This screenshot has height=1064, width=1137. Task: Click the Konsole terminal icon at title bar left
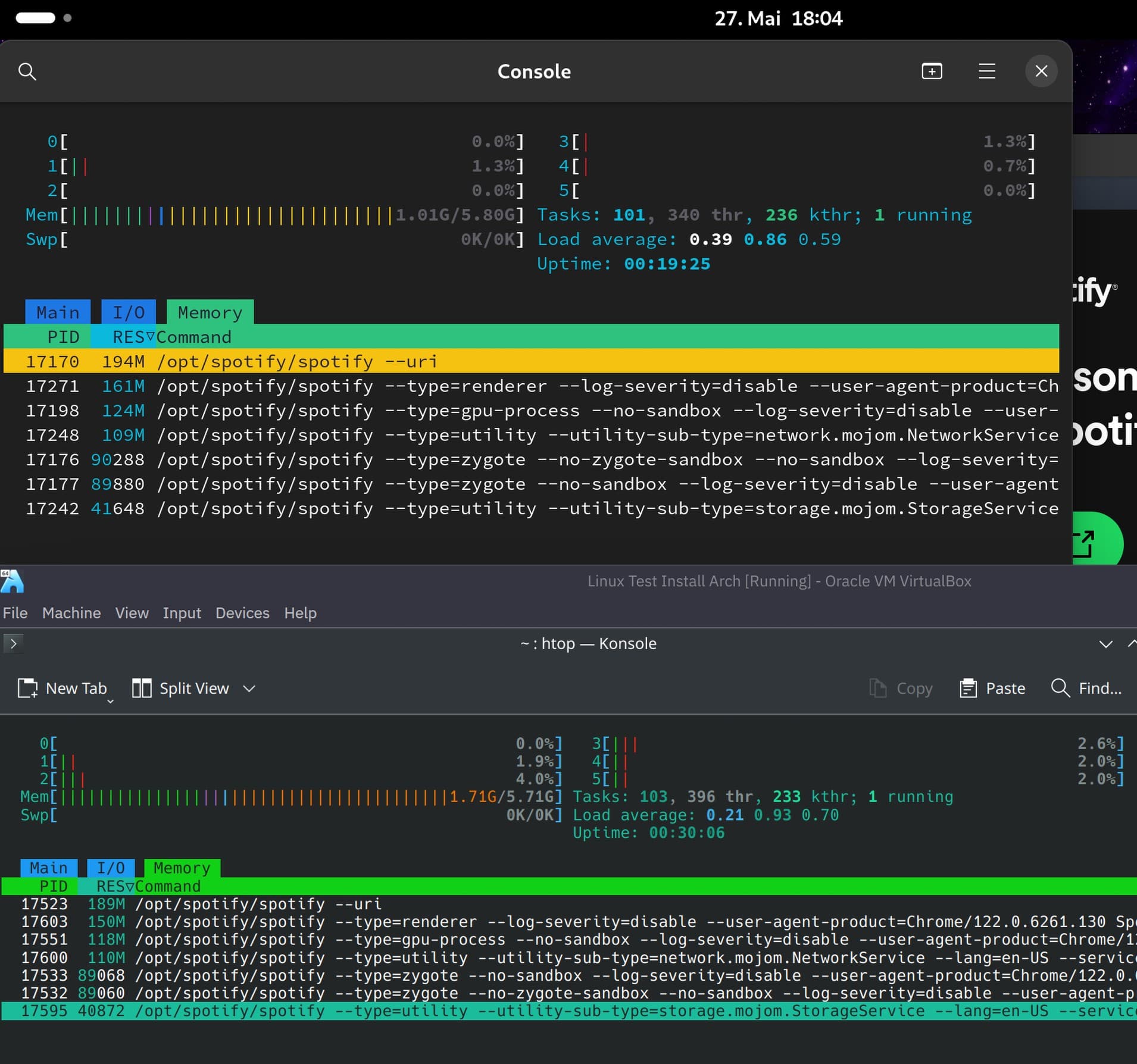click(13, 643)
